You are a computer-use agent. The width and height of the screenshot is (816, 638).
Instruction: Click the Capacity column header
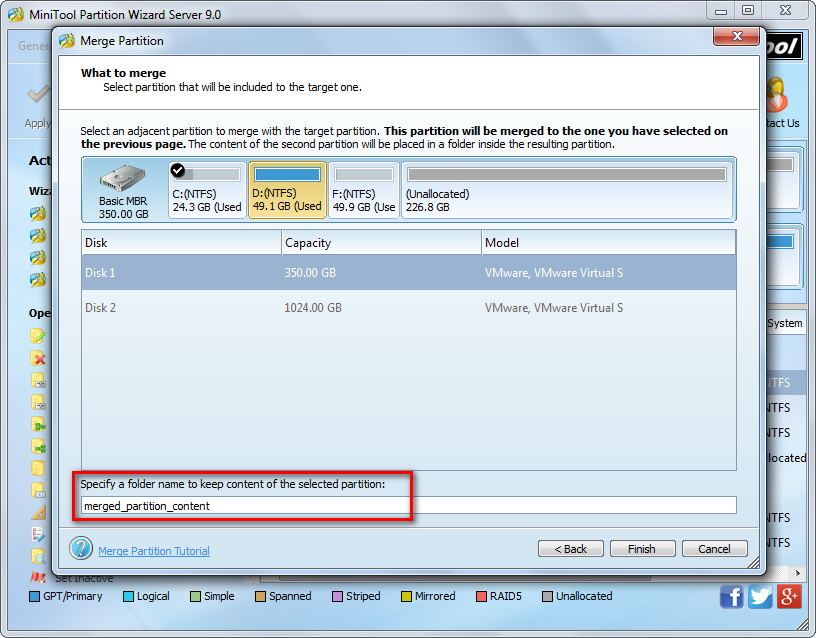[x=381, y=243]
